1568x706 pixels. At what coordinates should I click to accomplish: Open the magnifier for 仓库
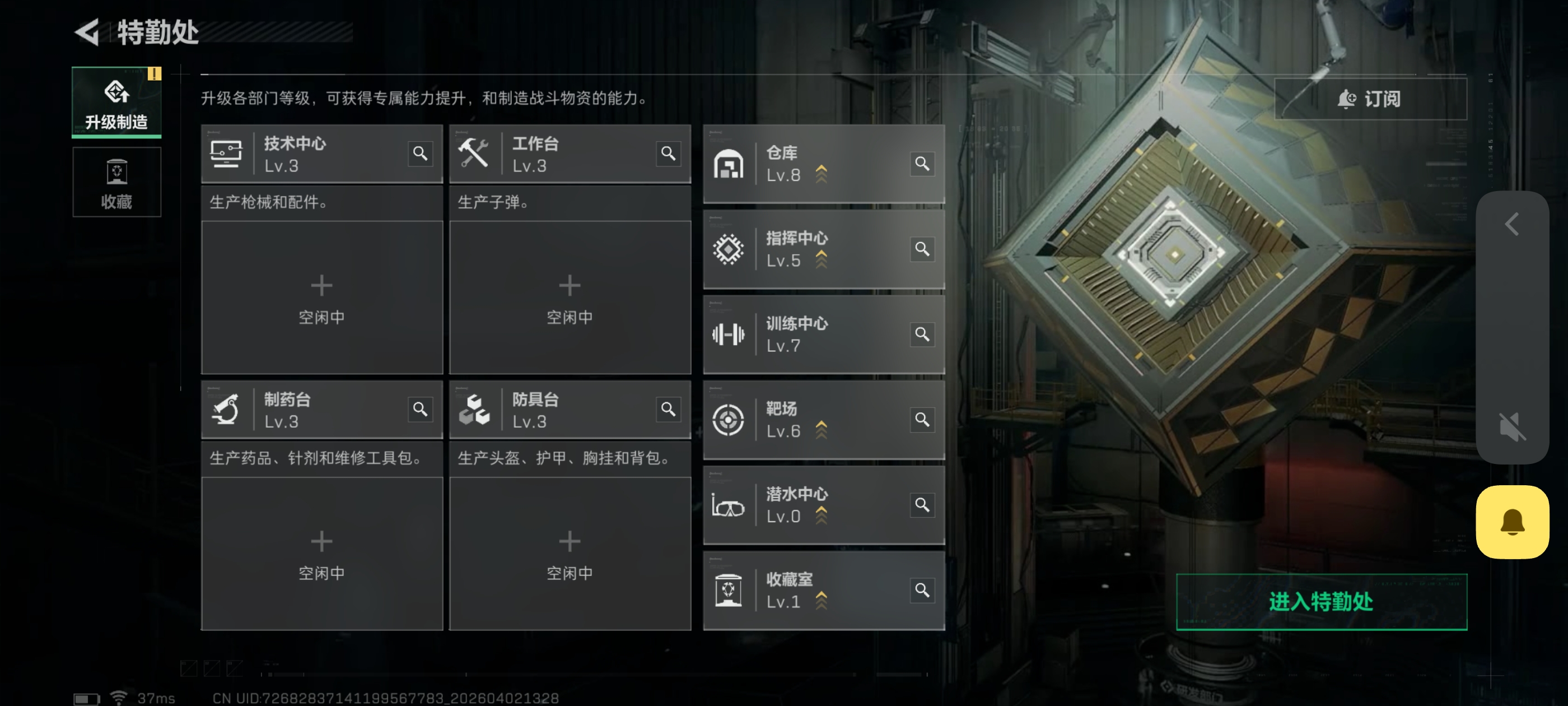point(922,164)
